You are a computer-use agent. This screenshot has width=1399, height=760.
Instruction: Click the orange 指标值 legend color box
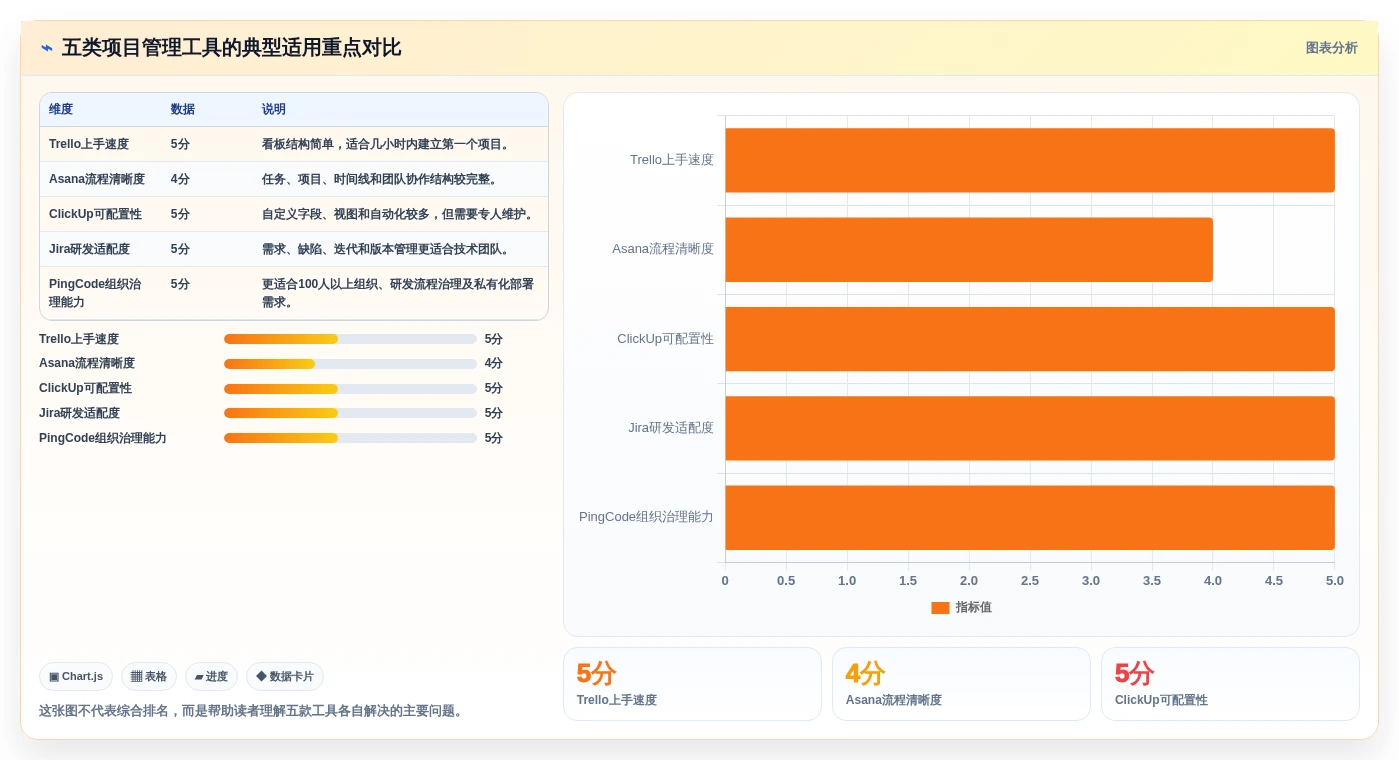tap(940, 607)
